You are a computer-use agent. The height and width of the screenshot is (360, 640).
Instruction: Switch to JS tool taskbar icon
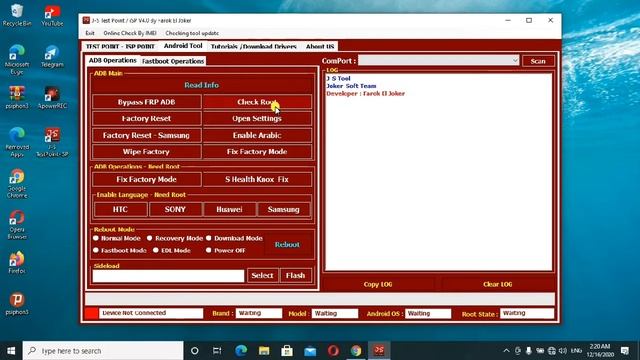(379, 351)
